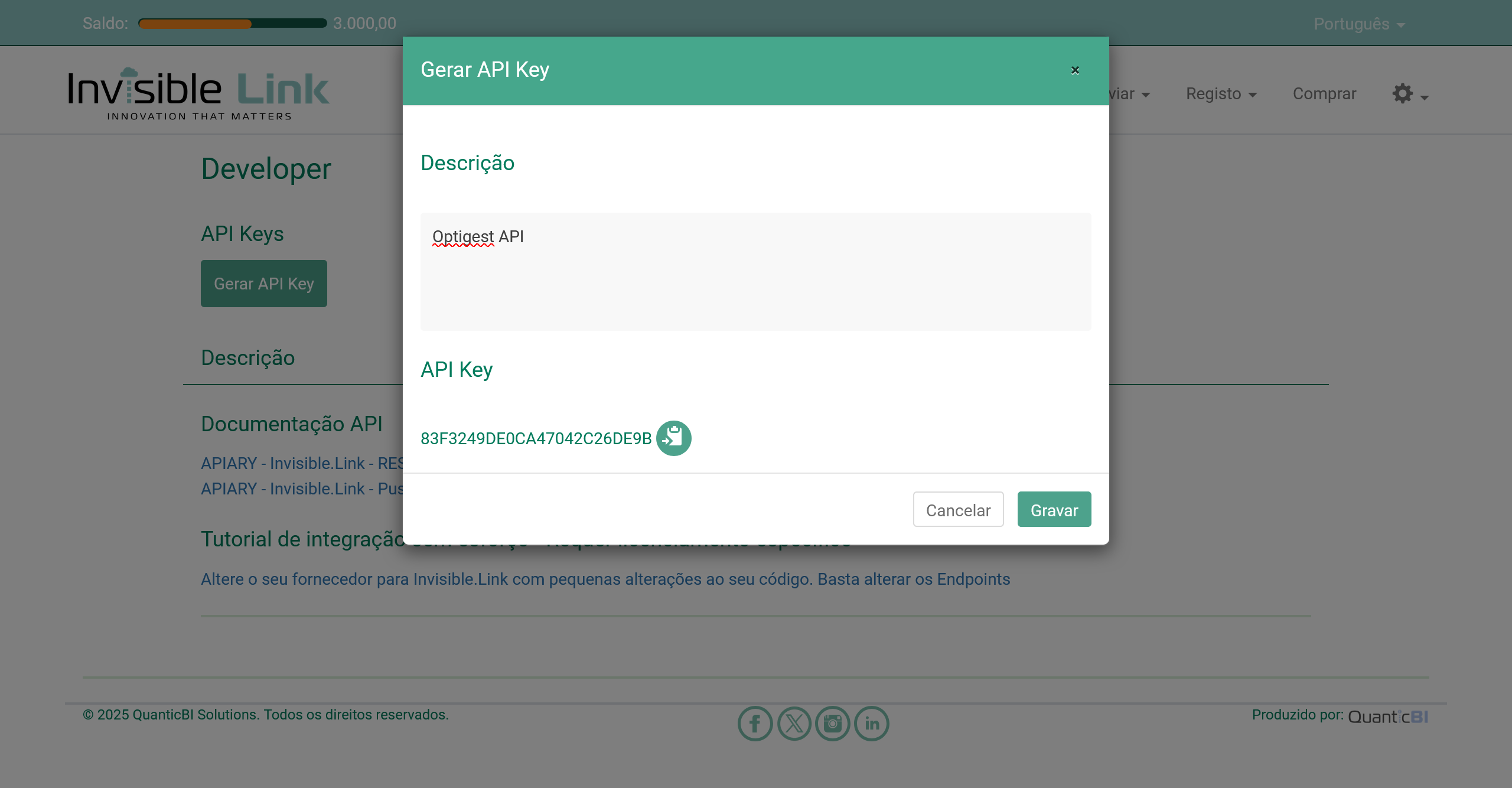The width and height of the screenshot is (1512, 788).
Task: Open the partially hidden Enviar dropdown
Action: click(x=1129, y=94)
